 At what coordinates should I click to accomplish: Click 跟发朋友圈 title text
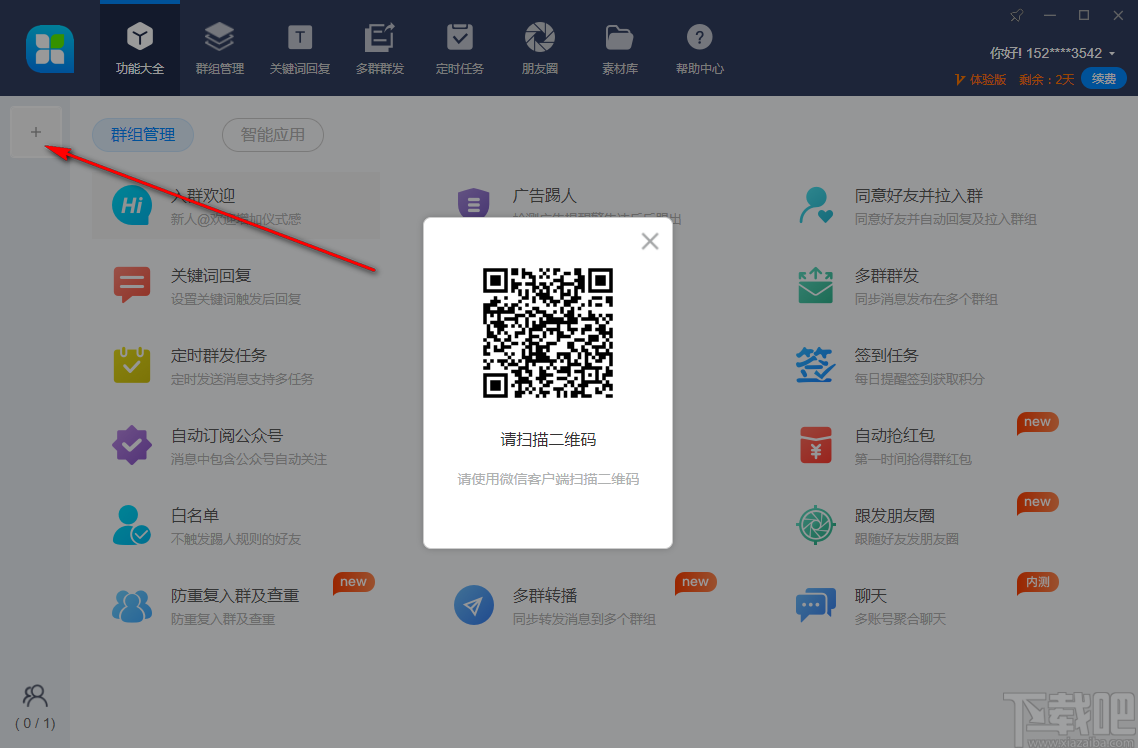tap(894, 516)
